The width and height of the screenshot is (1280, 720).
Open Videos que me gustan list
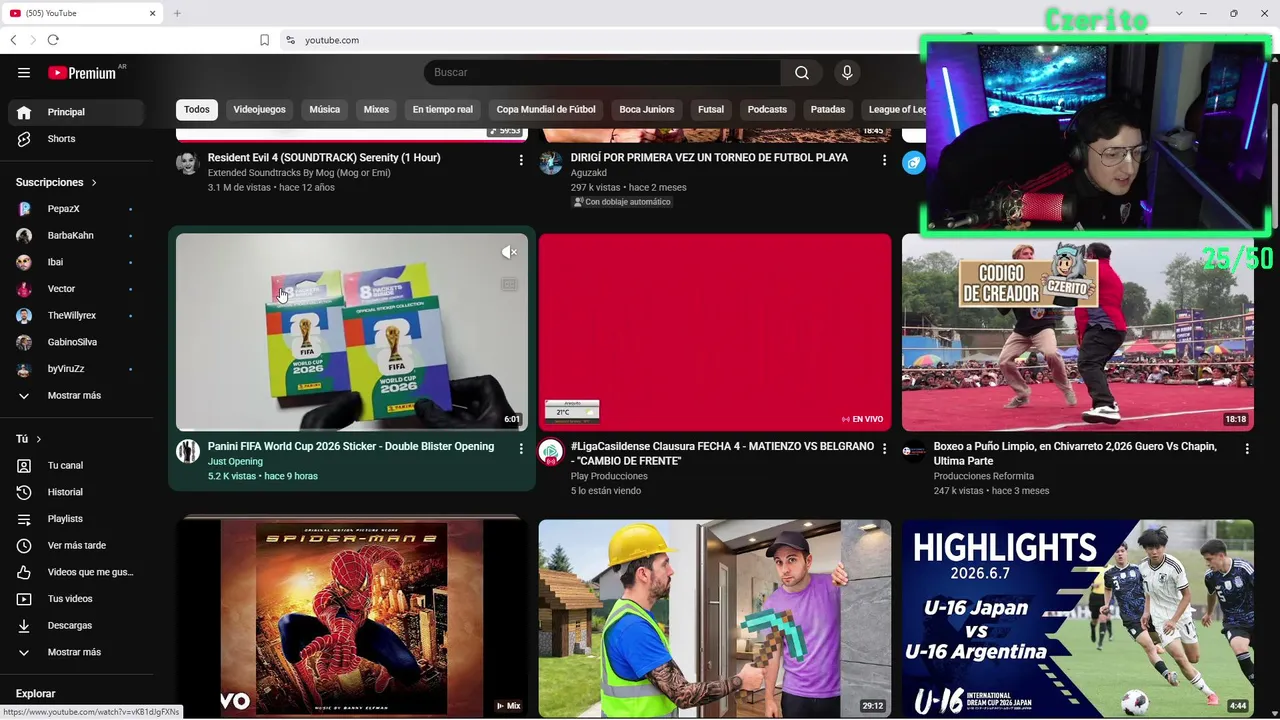[x=76, y=572]
